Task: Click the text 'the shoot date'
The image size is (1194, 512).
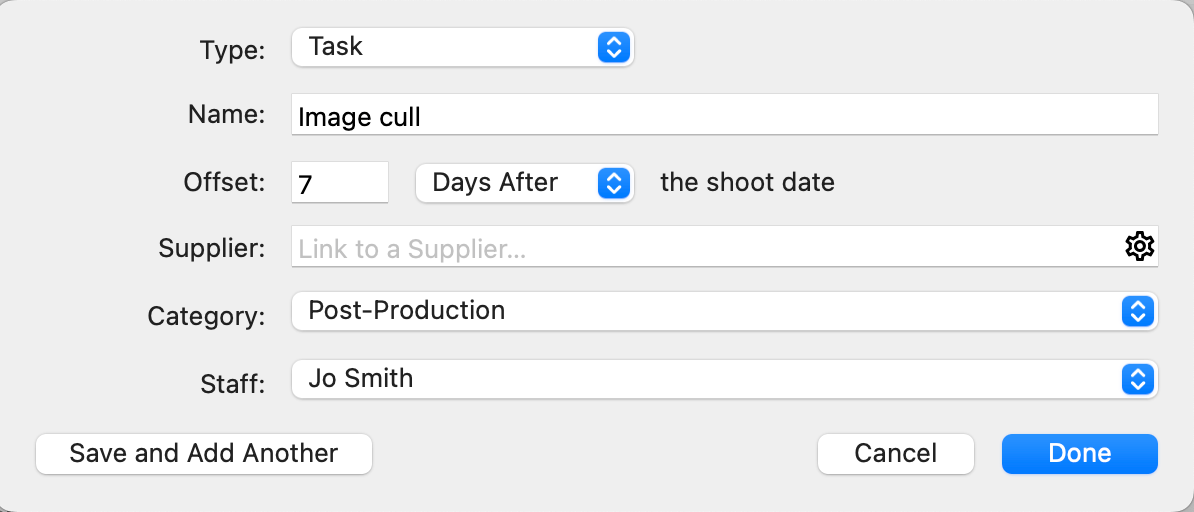Action: (747, 183)
